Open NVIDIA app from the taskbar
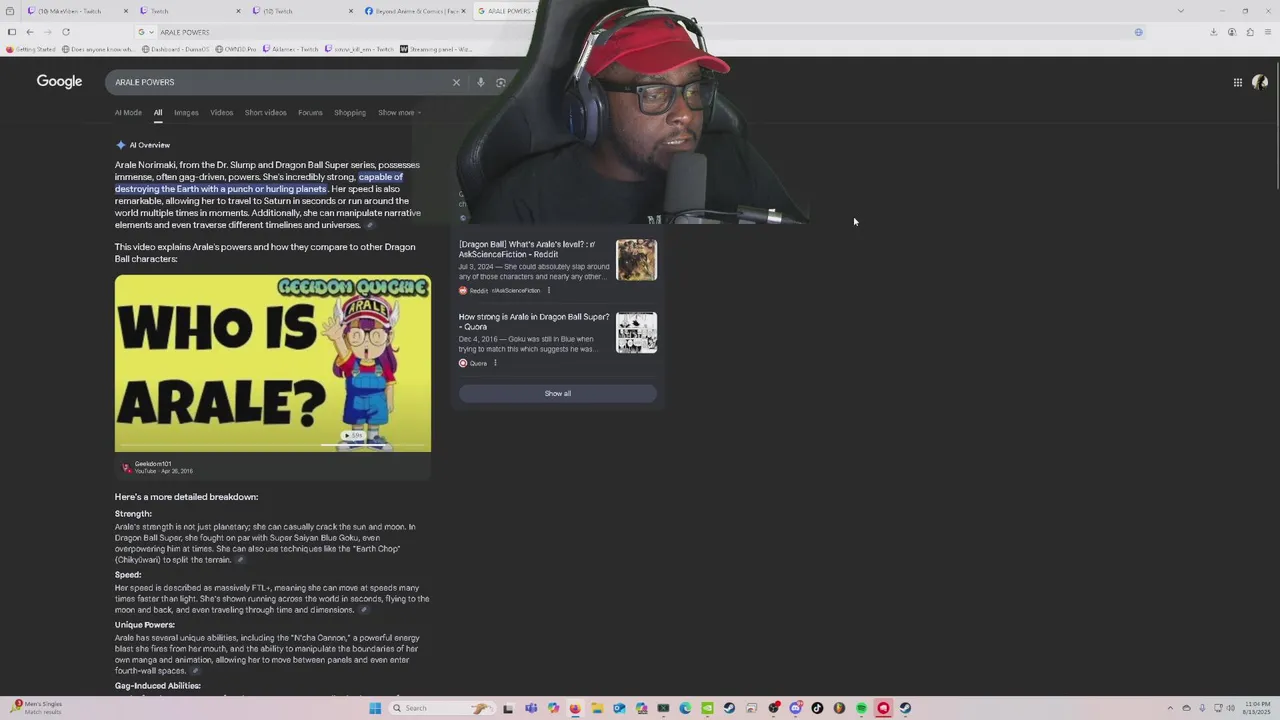 (x=707, y=708)
